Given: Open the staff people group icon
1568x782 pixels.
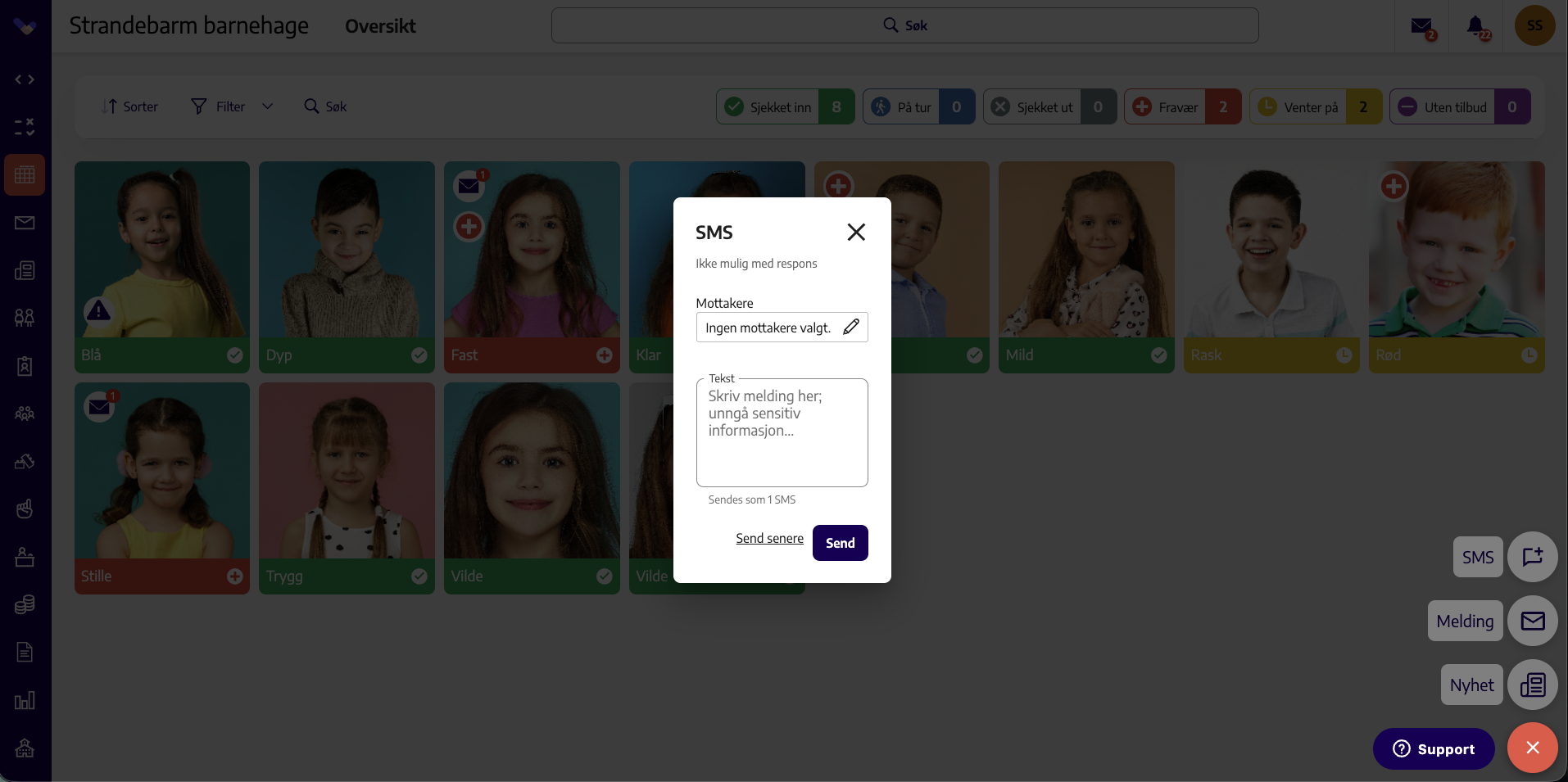Looking at the screenshot, I should [x=25, y=414].
